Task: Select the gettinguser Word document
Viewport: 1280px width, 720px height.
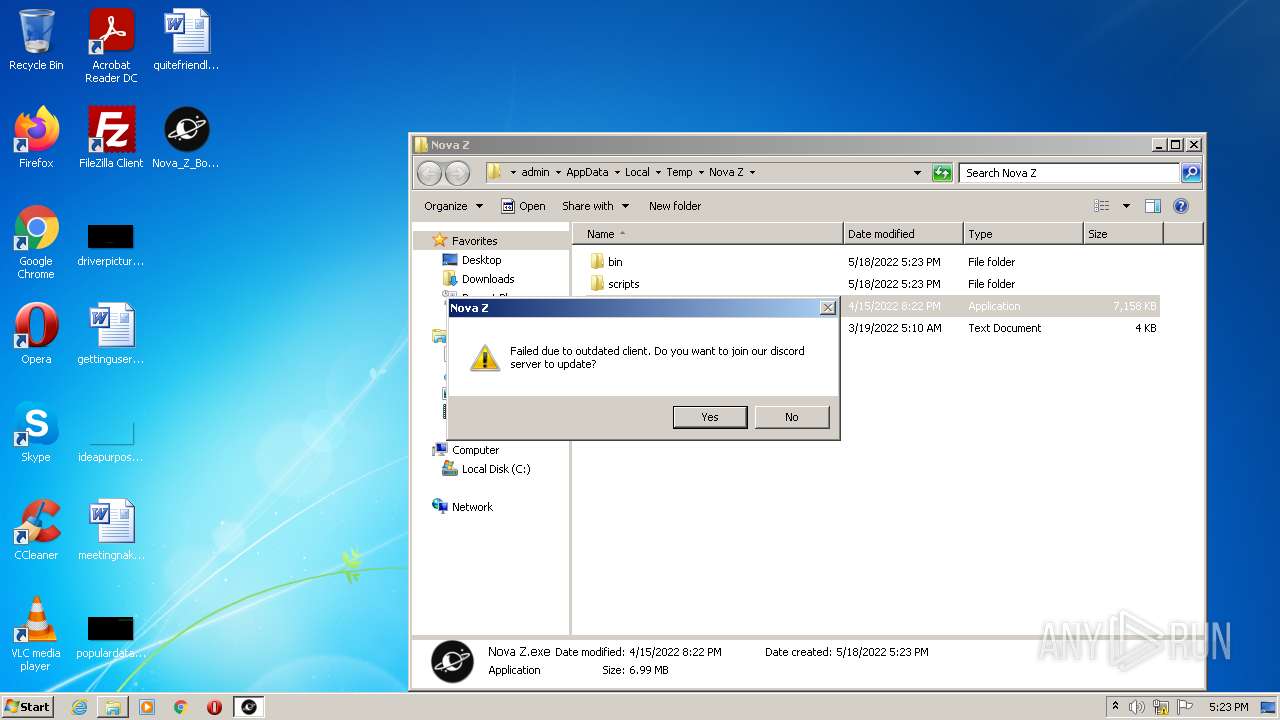Action: [111, 334]
